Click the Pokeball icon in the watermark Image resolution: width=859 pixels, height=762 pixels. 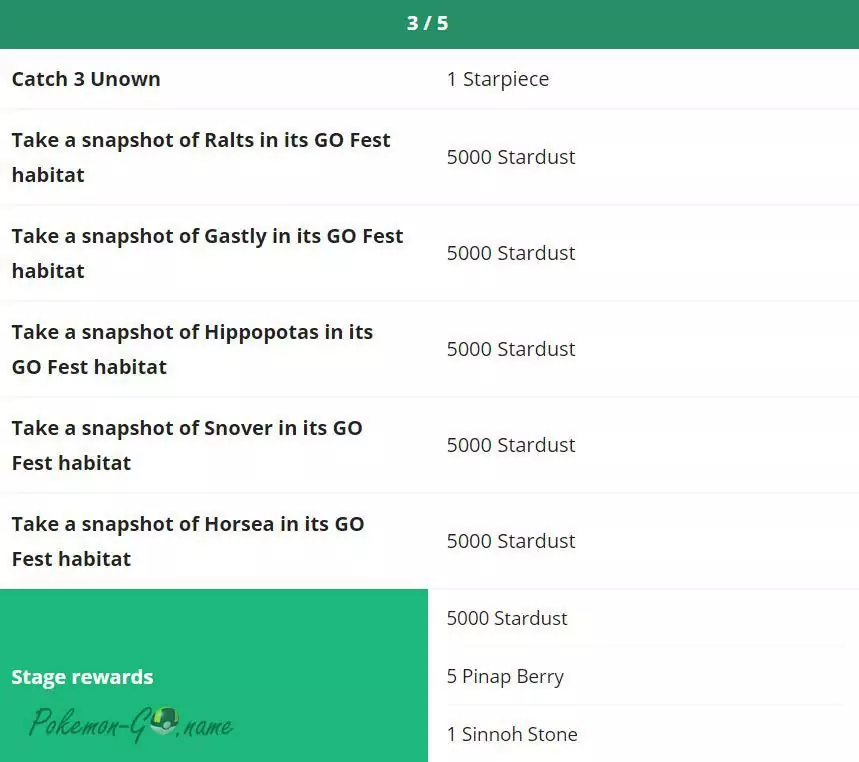166,720
